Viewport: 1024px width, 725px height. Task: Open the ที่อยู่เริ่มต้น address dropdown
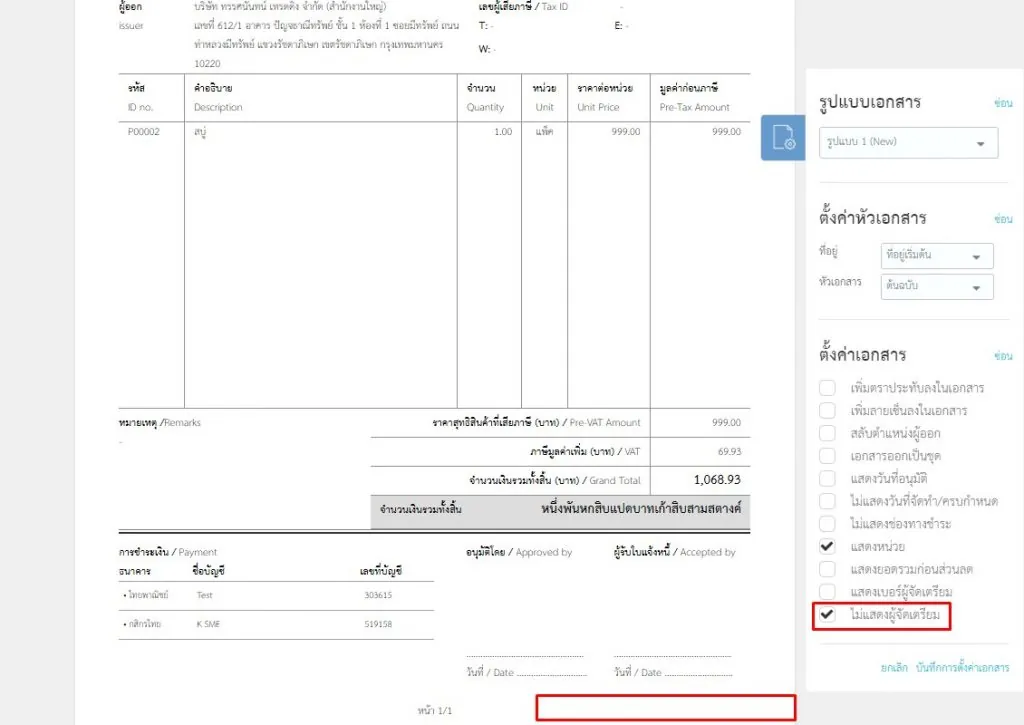pos(936,255)
